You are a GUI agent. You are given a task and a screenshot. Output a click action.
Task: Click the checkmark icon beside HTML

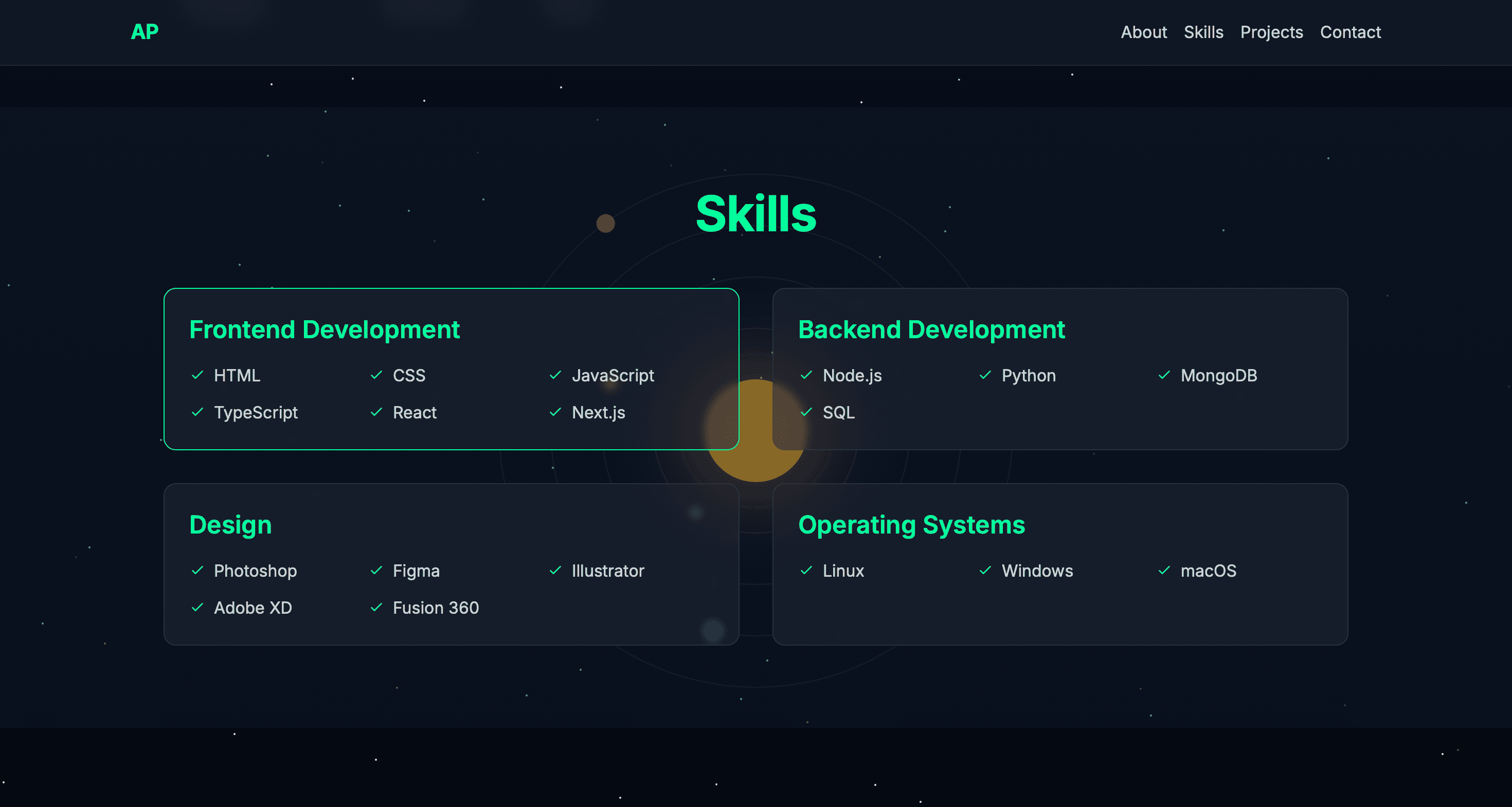198,375
